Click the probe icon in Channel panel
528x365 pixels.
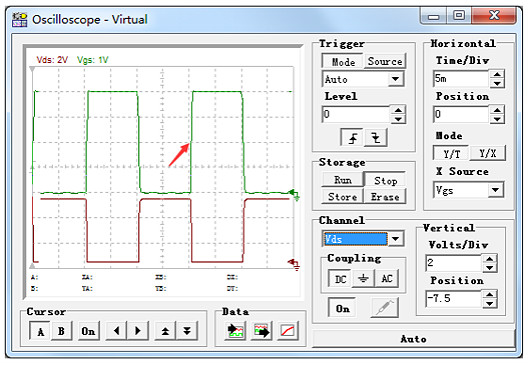[385, 307]
